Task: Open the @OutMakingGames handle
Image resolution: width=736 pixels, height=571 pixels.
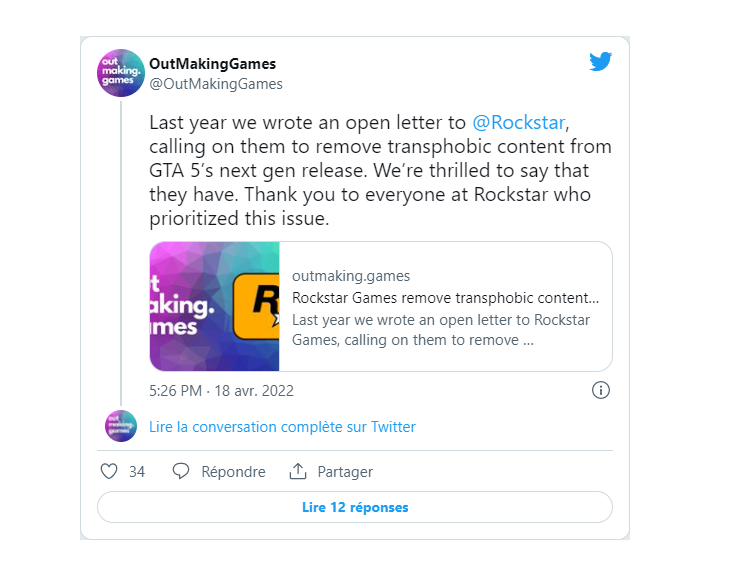Action: [216, 84]
